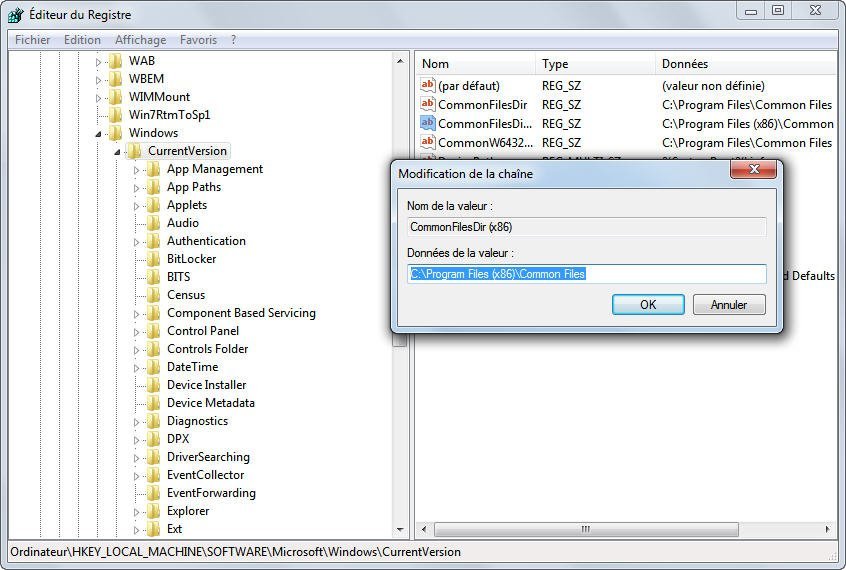The image size is (846, 570).
Task: Click the DPX folder icon
Action: coord(154,439)
